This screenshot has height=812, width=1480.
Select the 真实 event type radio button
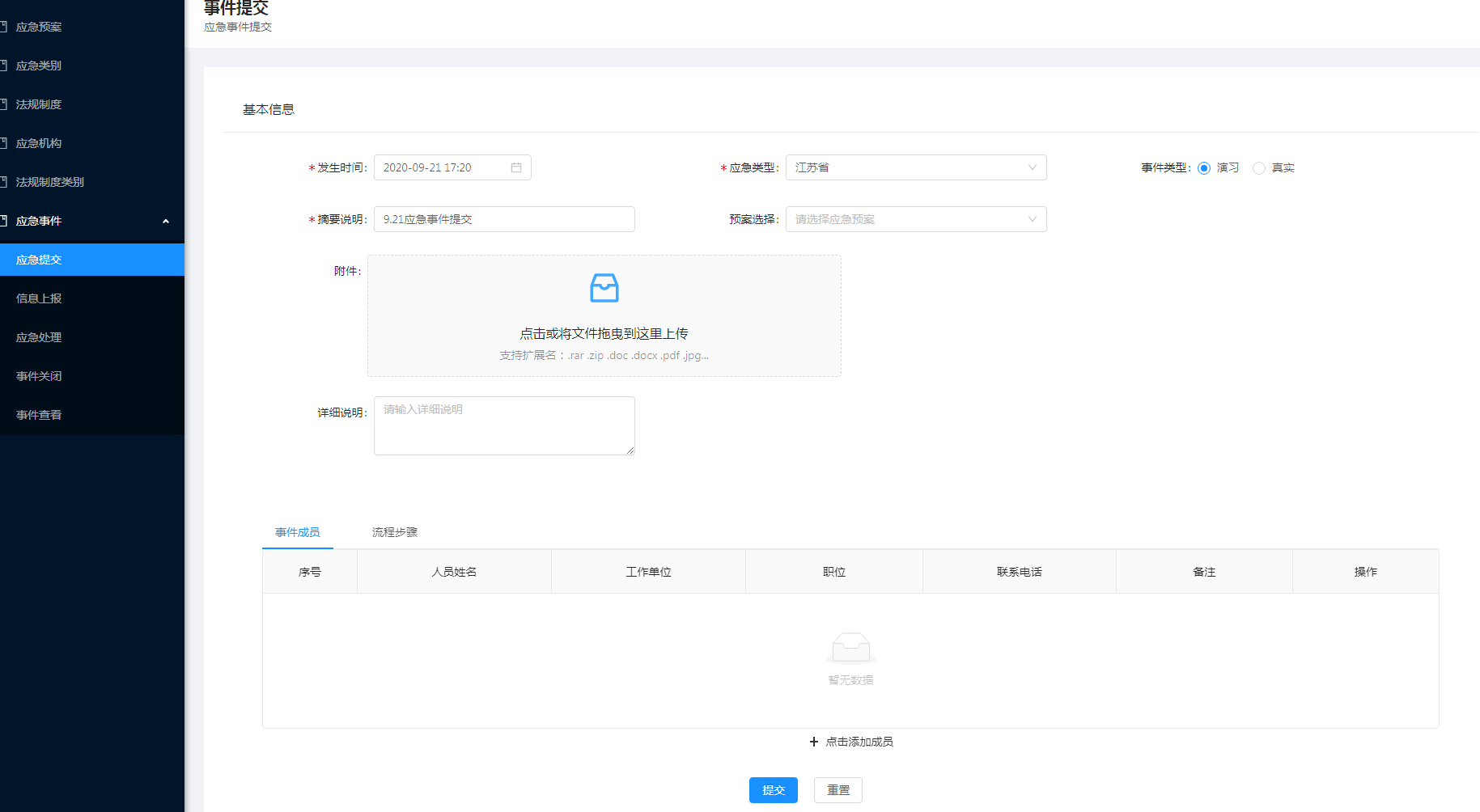(x=1259, y=168)
